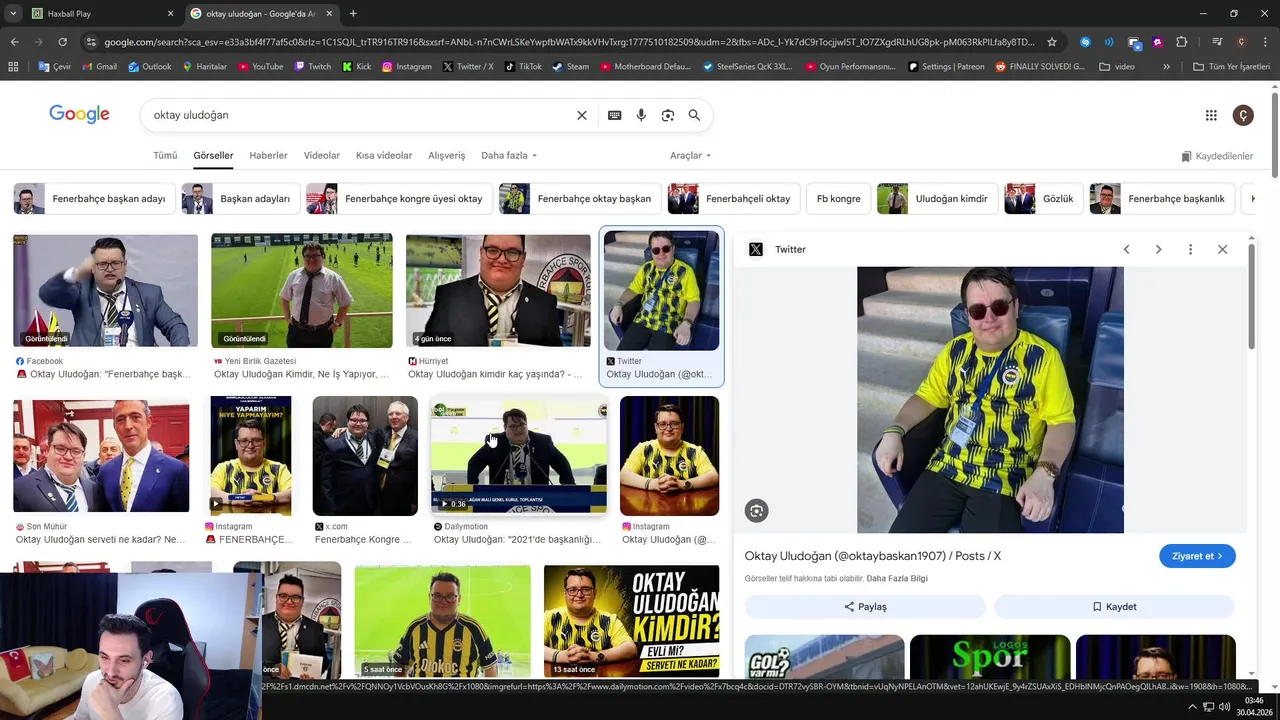Open the video bookmarks folder

point(1117,66)
